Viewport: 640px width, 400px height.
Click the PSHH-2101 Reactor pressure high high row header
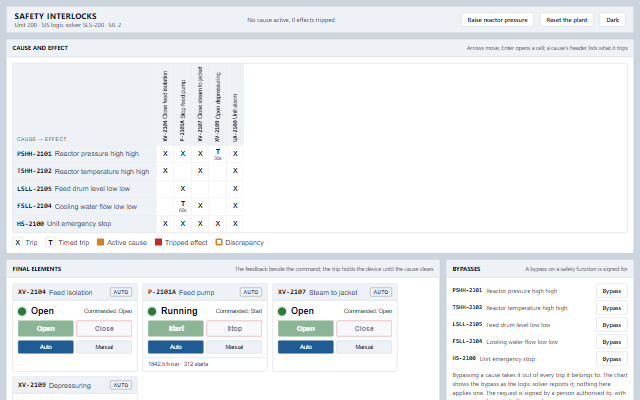point(84,154)
